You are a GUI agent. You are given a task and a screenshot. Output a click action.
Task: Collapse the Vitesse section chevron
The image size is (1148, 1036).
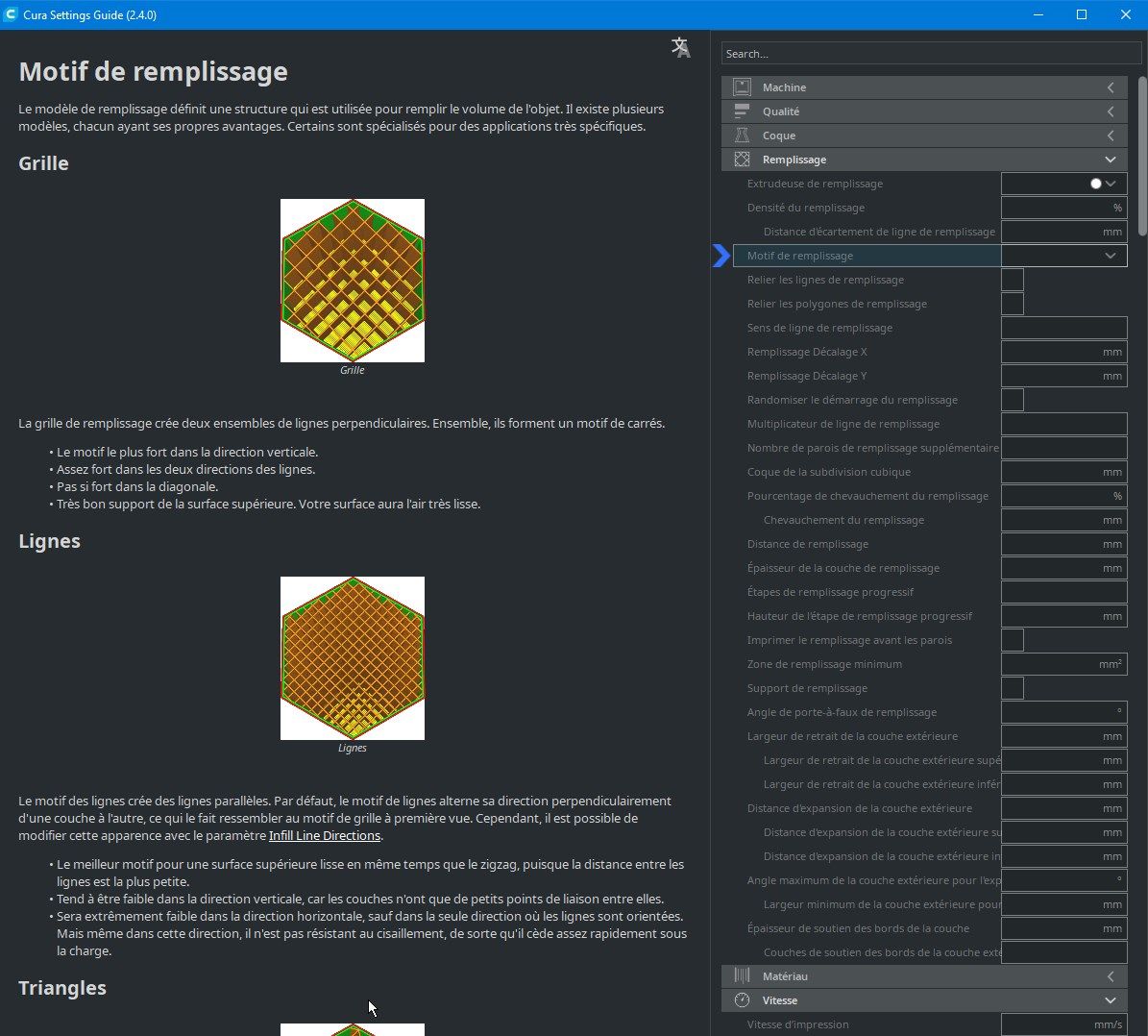pos(1111,1000)
